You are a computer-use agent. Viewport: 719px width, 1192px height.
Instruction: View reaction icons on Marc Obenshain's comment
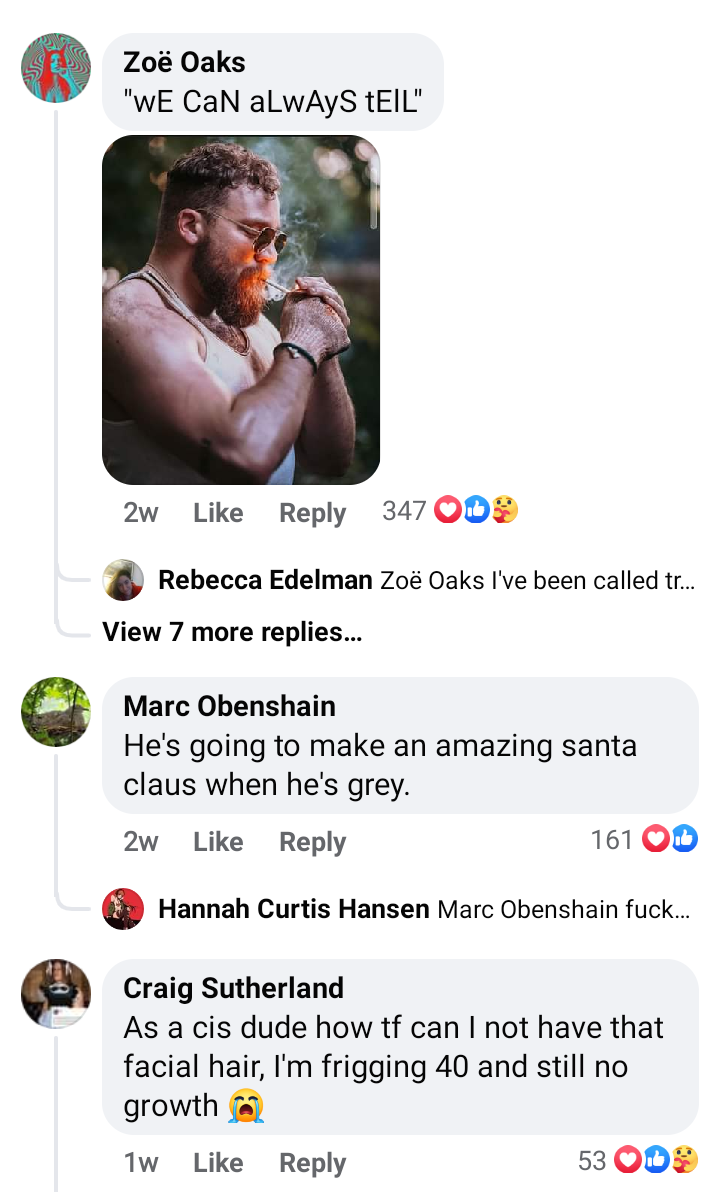pyautogui.click(x=670, y=840)
